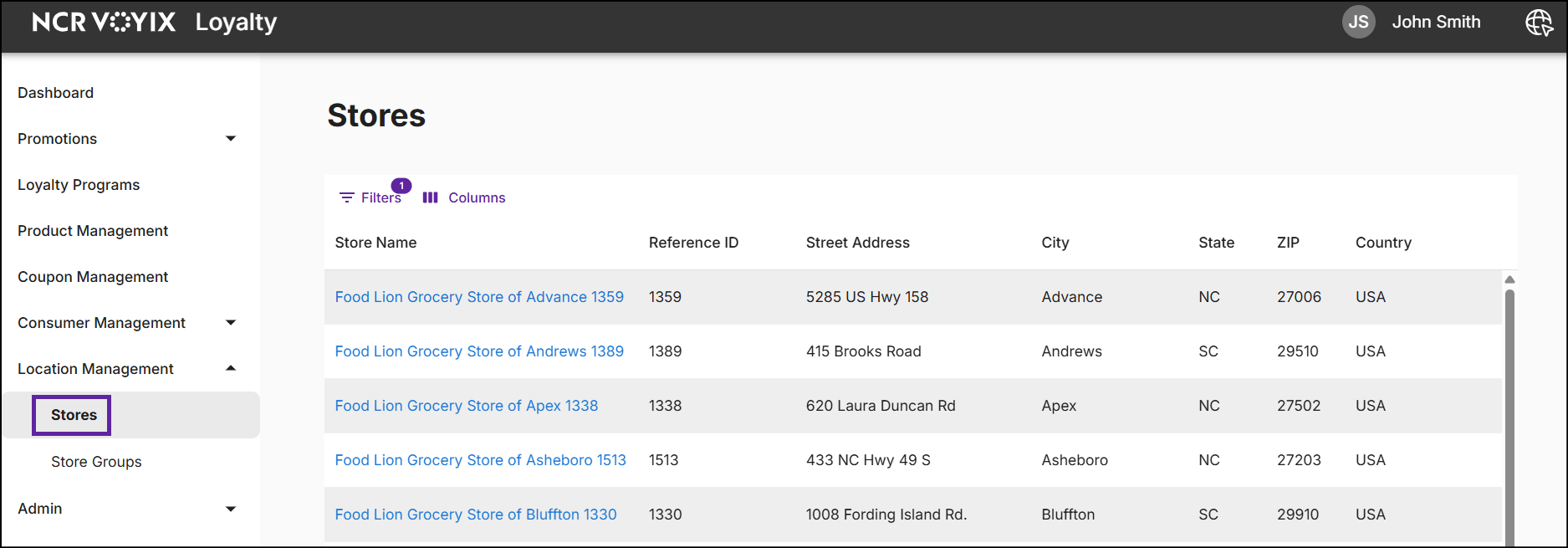Click city cell Bluffton
Viewport: 1568px width, 548px height.
point(1068,515)
